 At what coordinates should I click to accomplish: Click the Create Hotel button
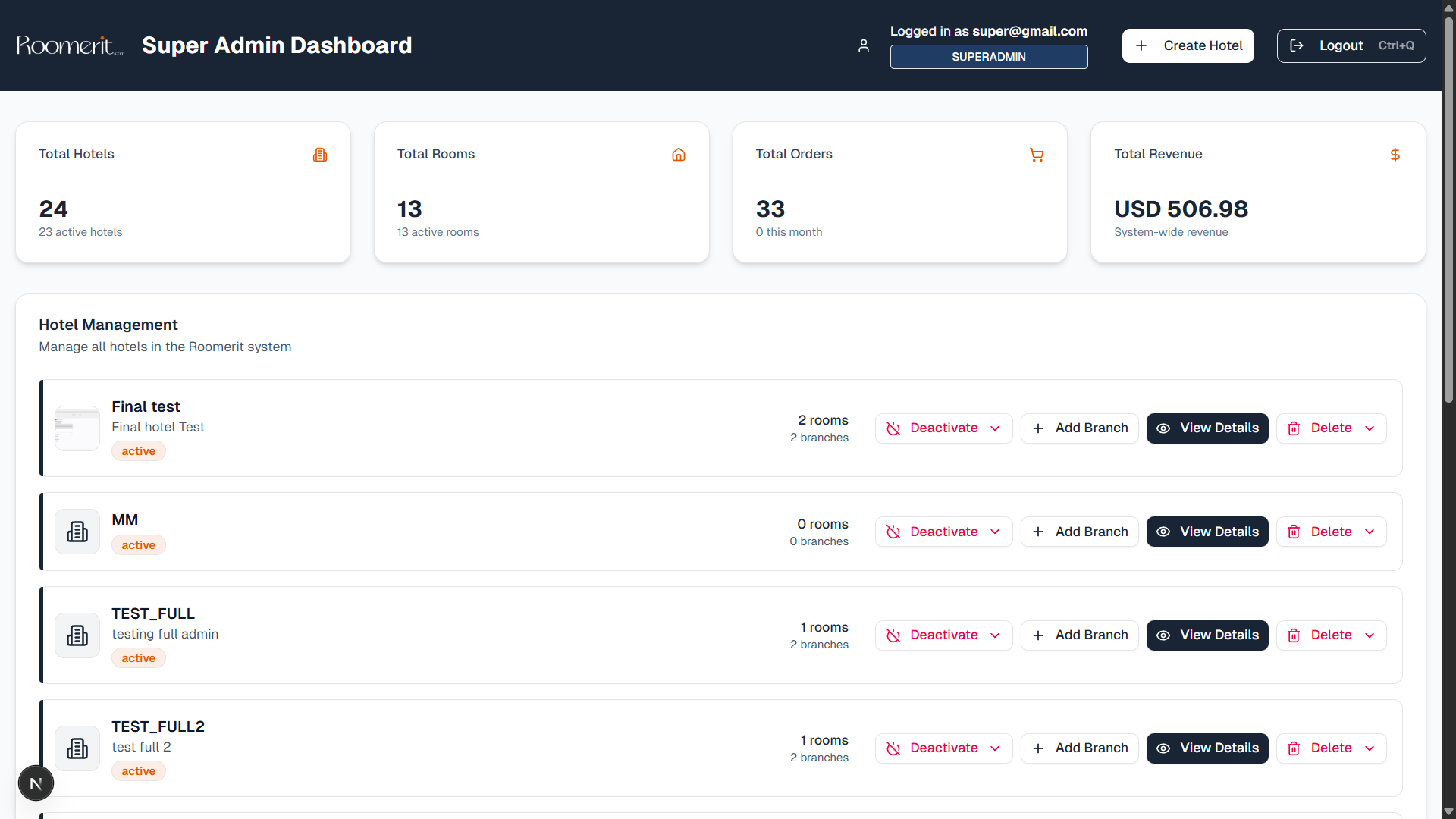point(1188,46)
